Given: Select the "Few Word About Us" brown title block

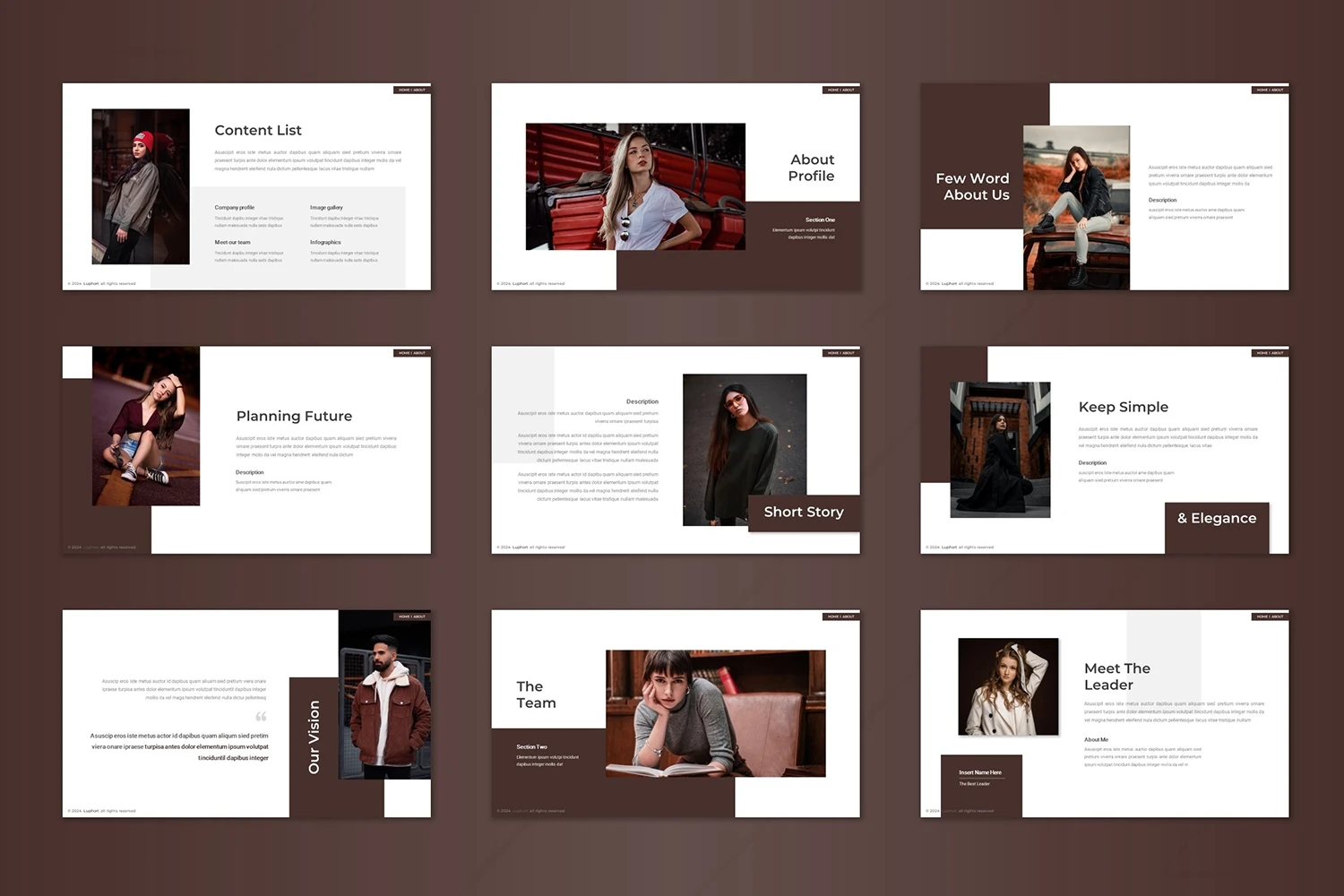Looking at the screenshot, I should click(973, 186).
